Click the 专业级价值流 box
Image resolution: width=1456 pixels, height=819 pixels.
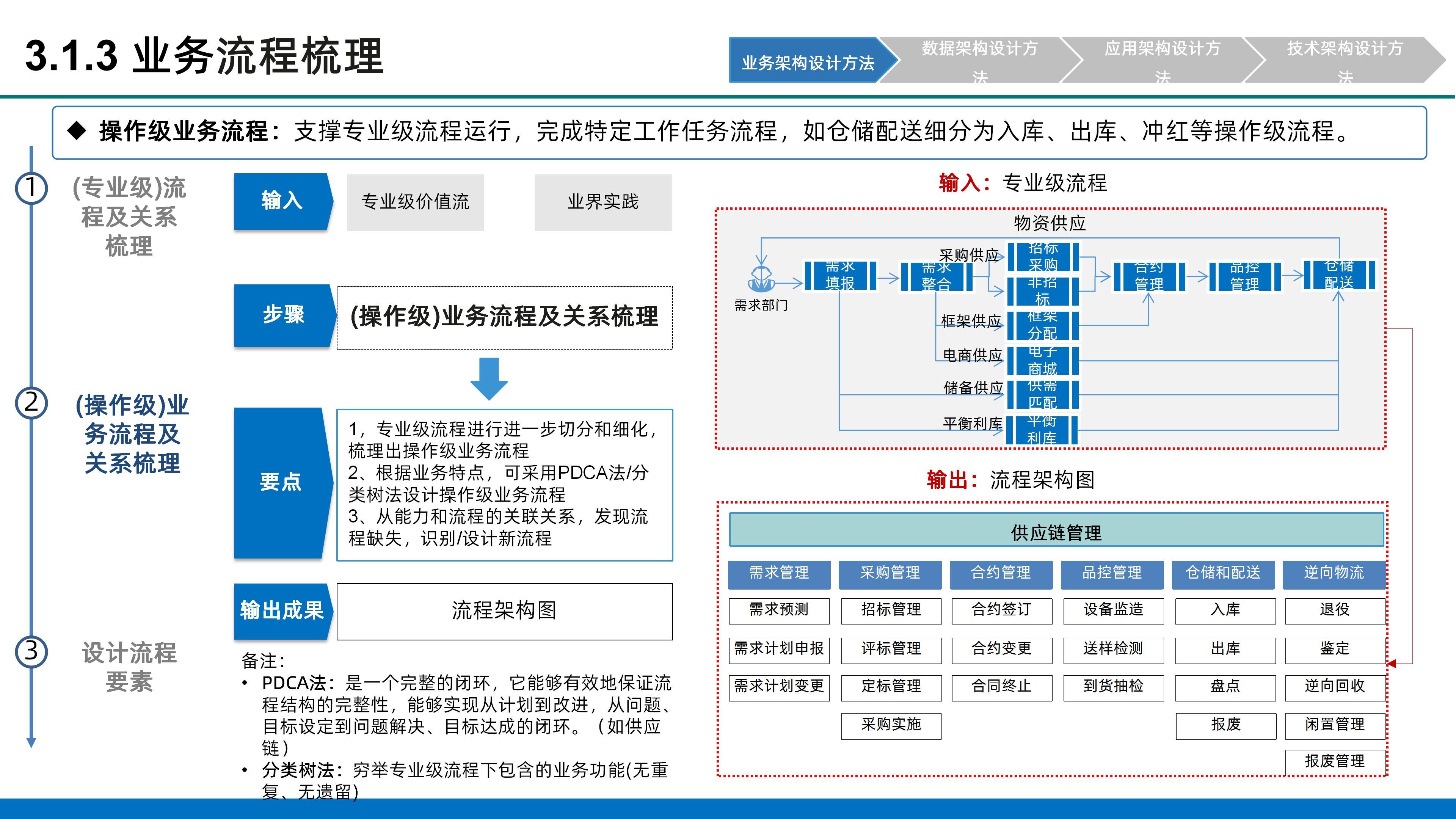[416, 202]
